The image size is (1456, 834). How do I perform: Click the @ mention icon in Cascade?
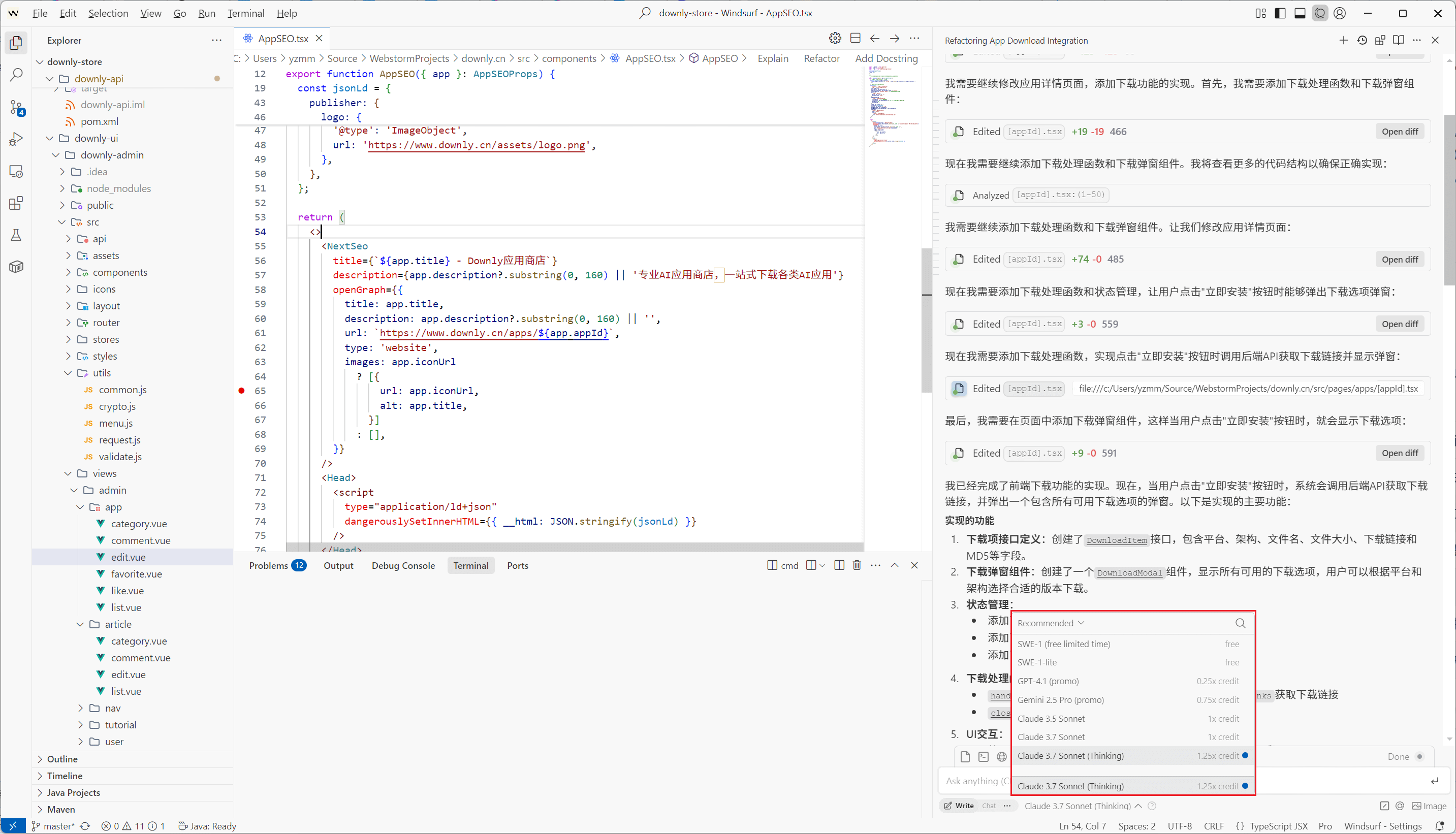tap(1400, 806)
